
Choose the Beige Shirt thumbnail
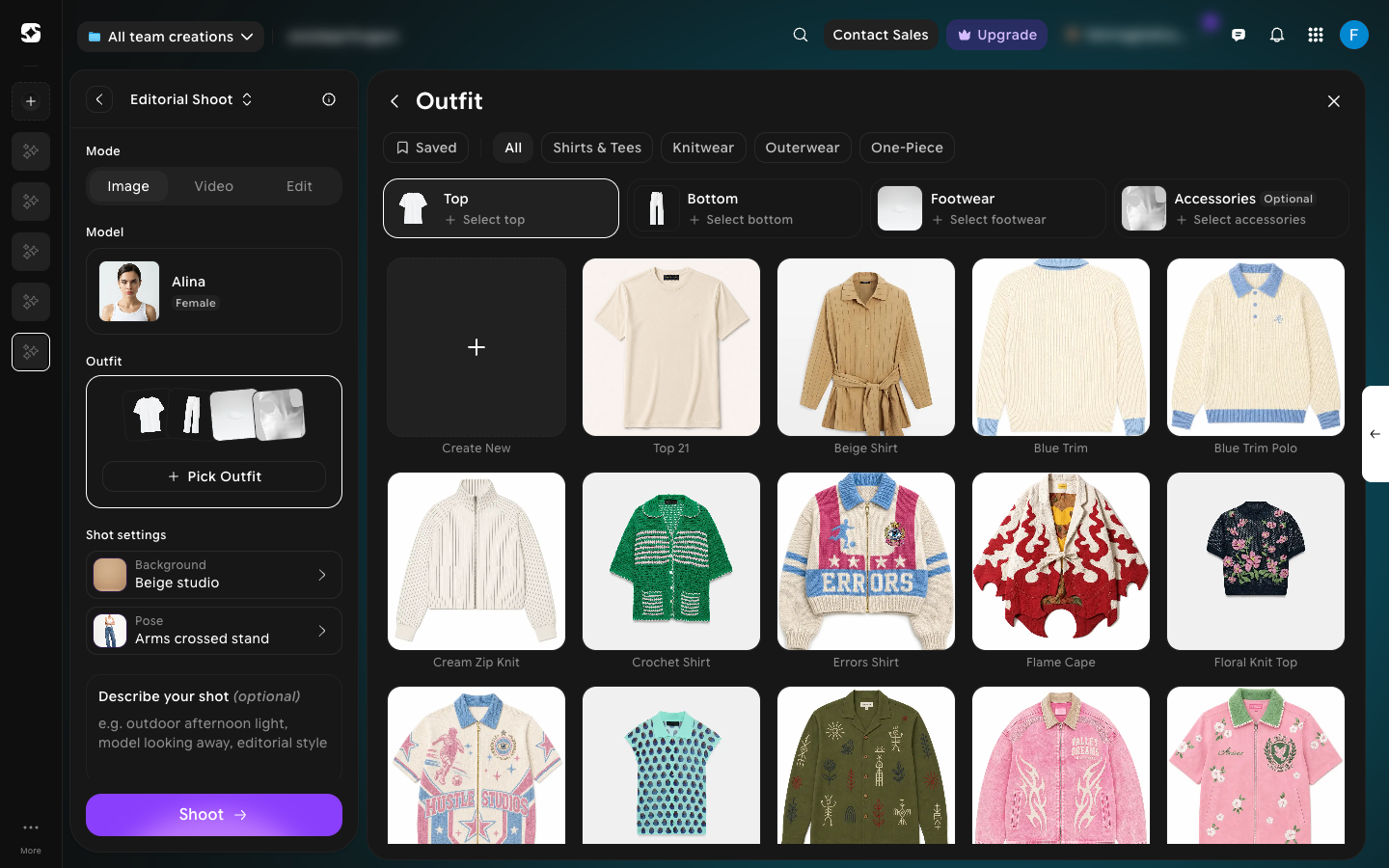(x=866, y=347)
